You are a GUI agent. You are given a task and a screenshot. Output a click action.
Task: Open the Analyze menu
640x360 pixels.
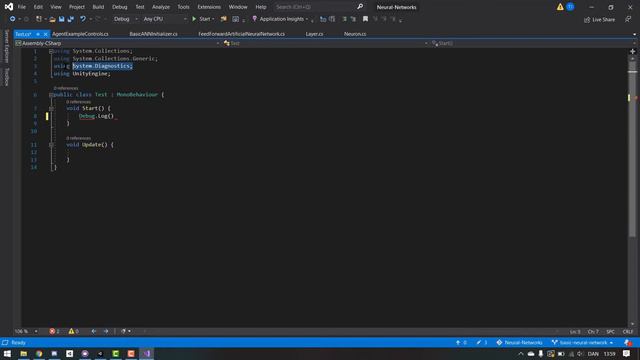(x=161, y=7)
